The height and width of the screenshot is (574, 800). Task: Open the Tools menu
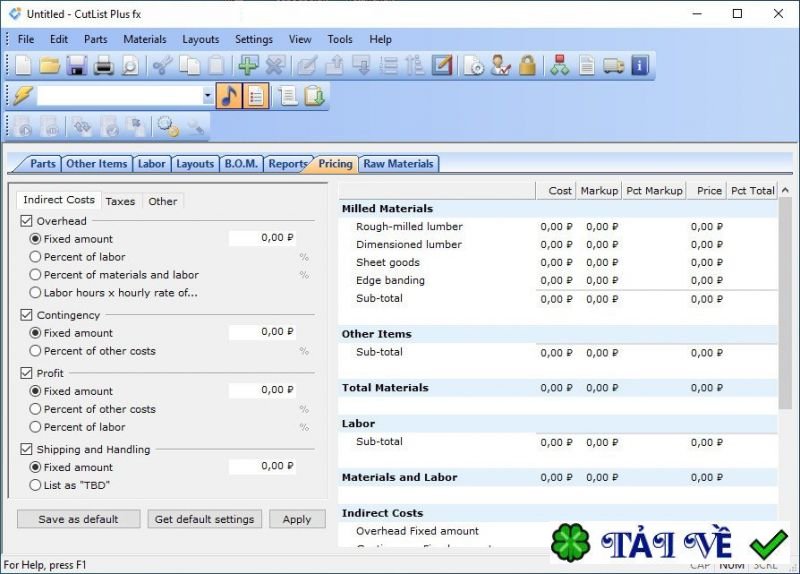pos(340,39)
